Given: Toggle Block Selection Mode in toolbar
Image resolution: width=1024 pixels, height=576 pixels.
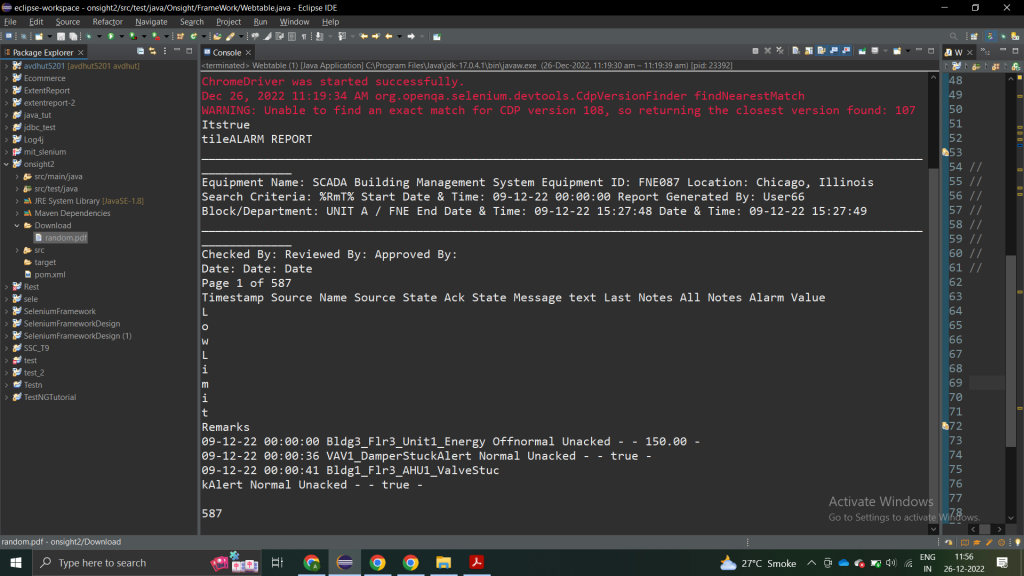Looking at the screenshot, I should coord(292,37).
